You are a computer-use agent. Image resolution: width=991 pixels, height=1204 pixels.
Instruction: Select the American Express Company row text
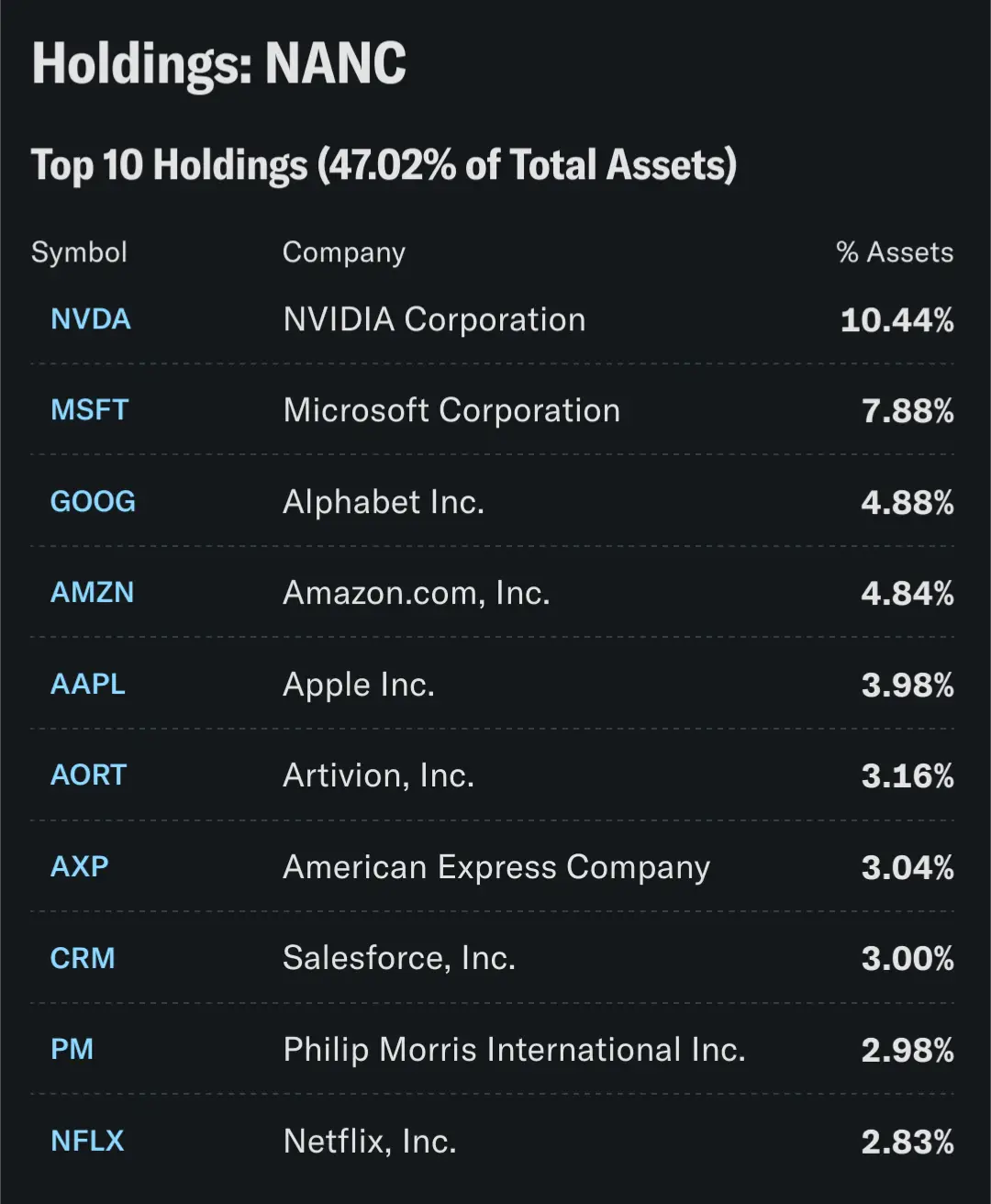(496, 867)
